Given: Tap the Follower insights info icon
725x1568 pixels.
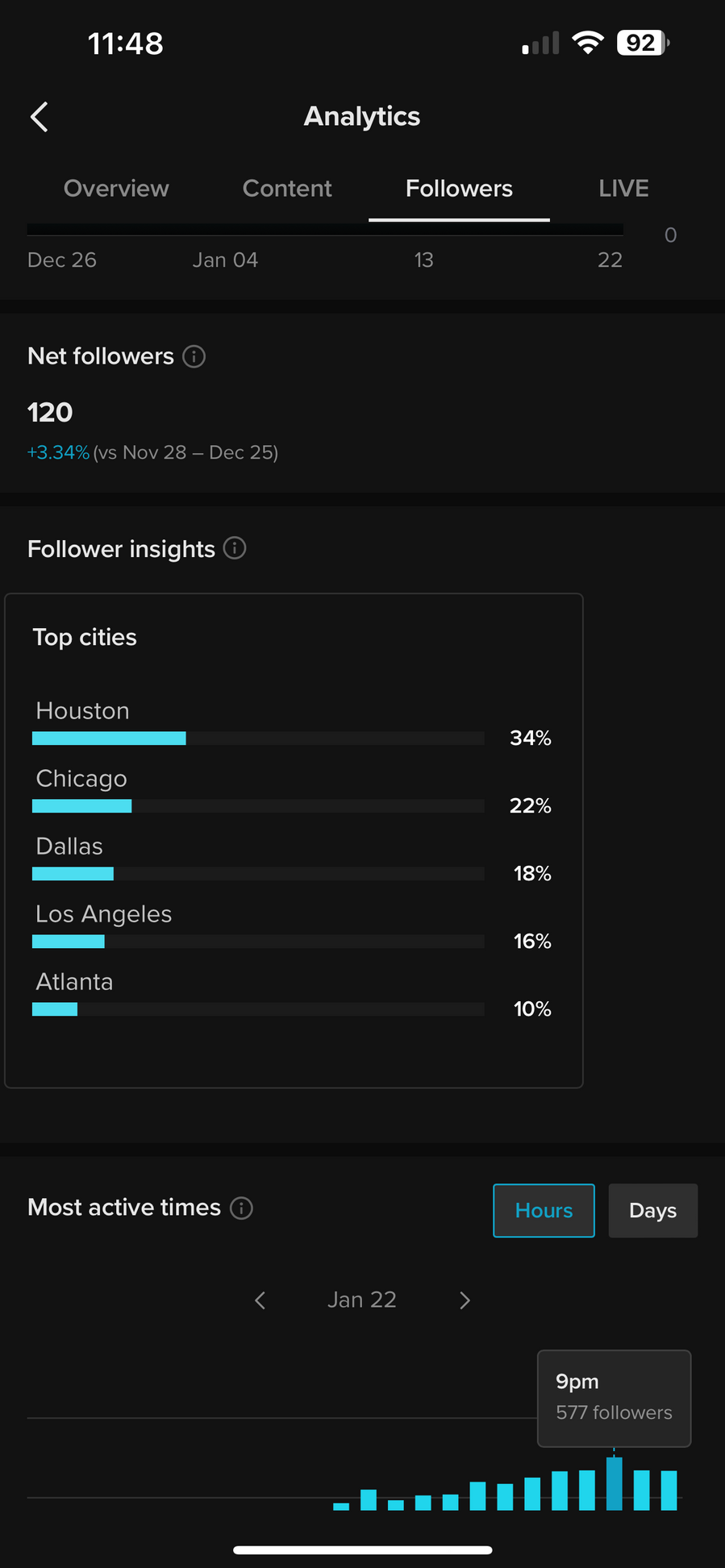Looking at the screenshot, I should click(235, 548).
